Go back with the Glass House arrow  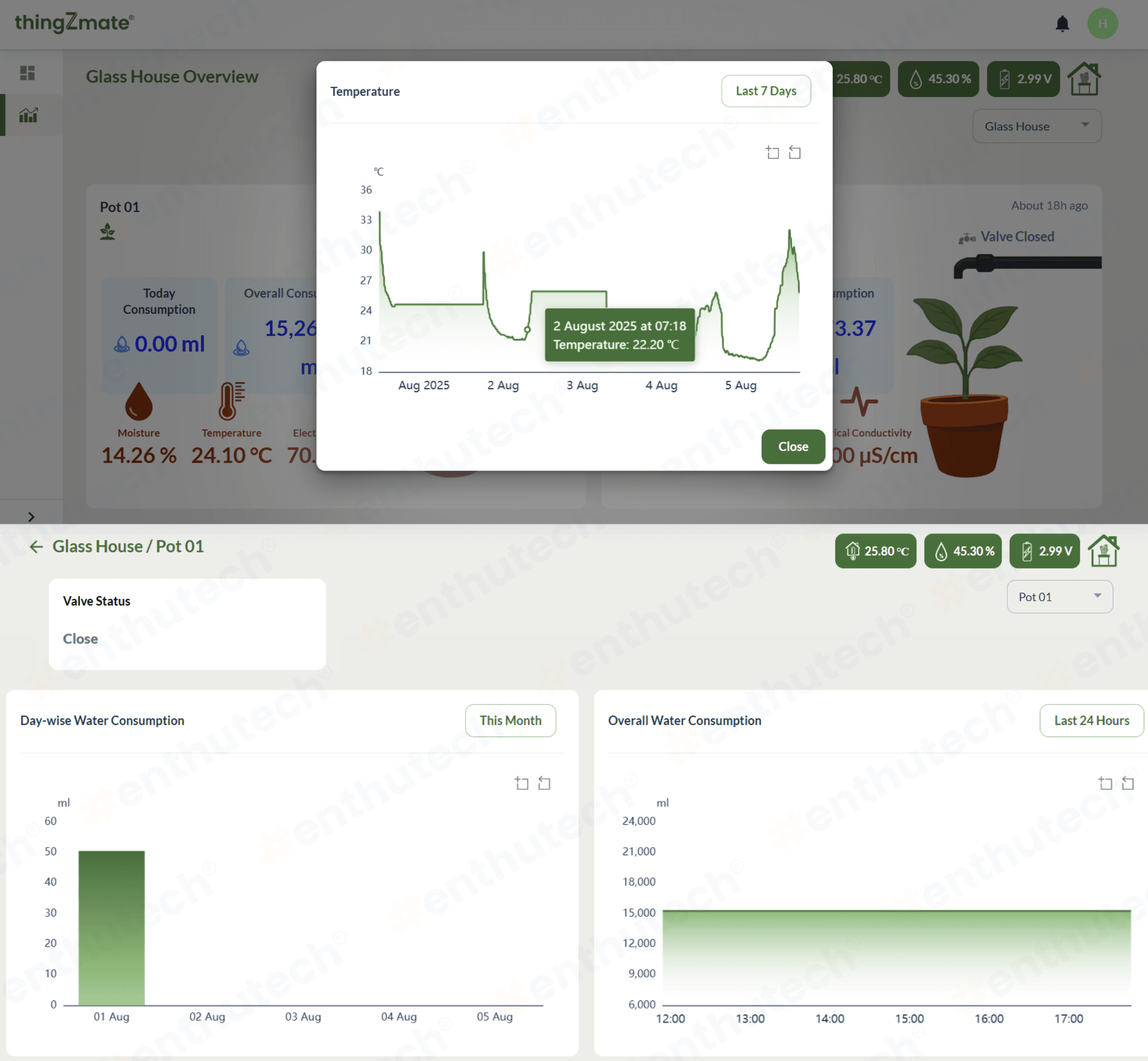[36, 547]
